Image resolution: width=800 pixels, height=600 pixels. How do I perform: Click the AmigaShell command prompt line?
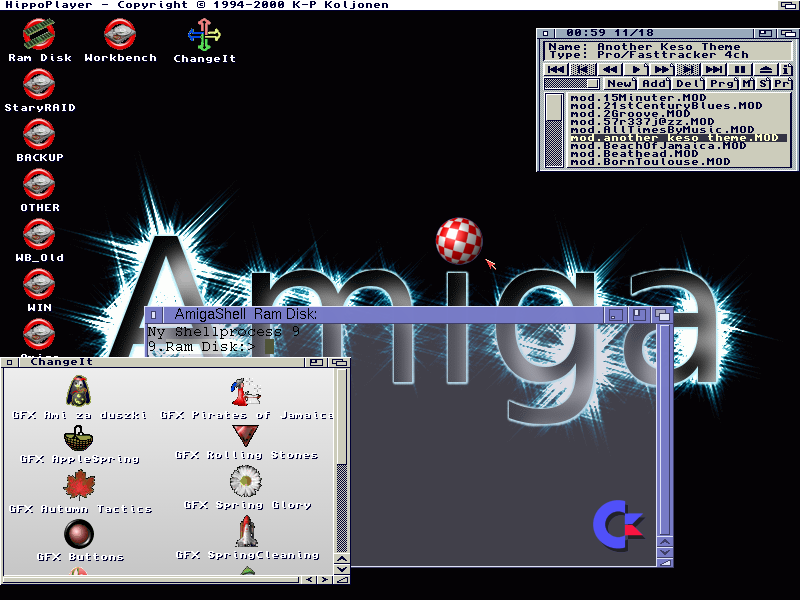(211, 347)
